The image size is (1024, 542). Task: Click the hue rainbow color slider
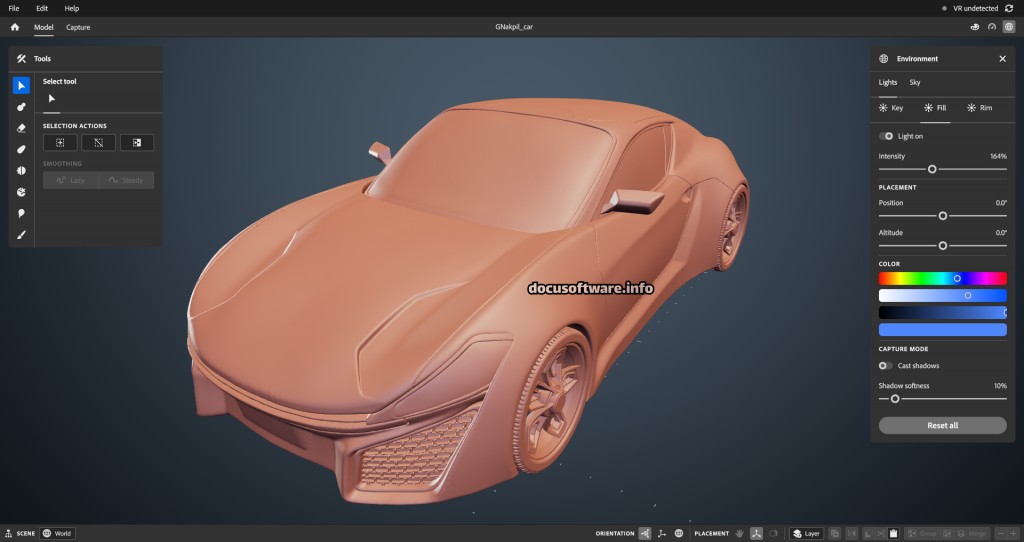(942, 278)
